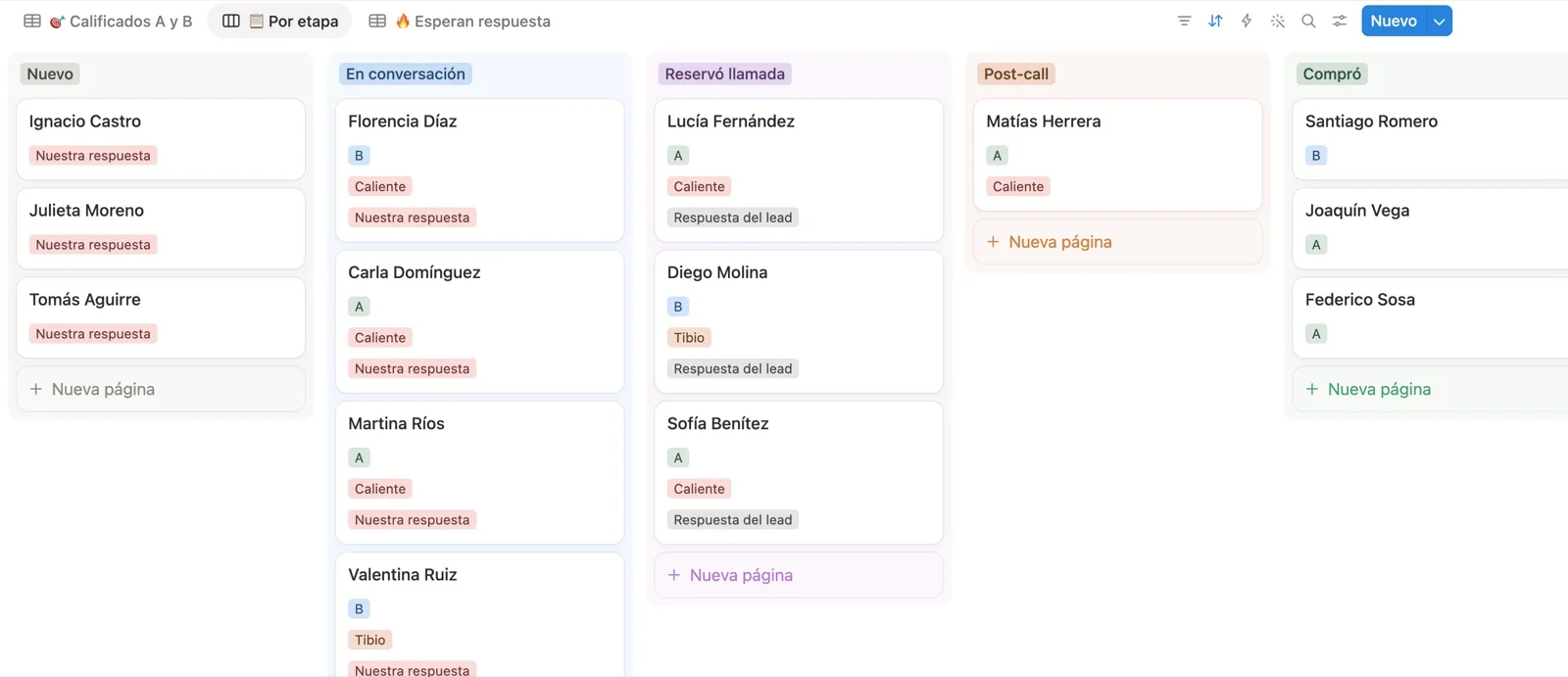Open the Ignacio Castro card
The height and width of the screenshot is (677, 1568).
point(161,139)
